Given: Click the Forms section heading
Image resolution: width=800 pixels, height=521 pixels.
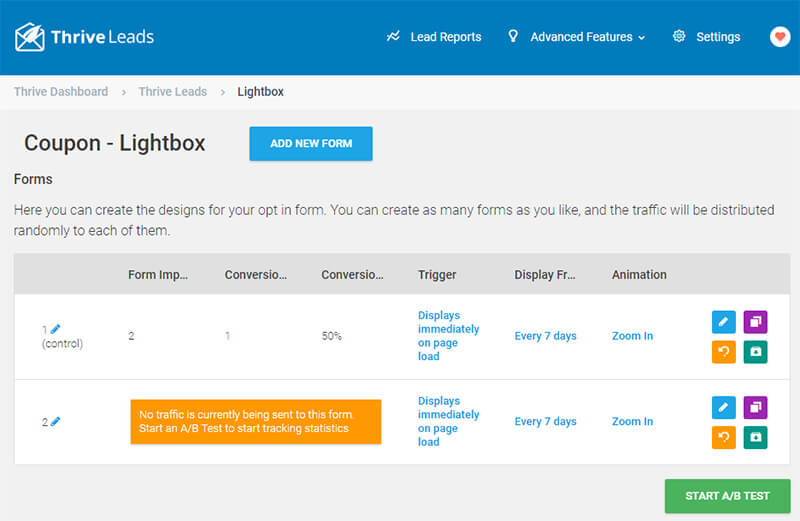Looking at the screenshot, I should pos(33,179).
